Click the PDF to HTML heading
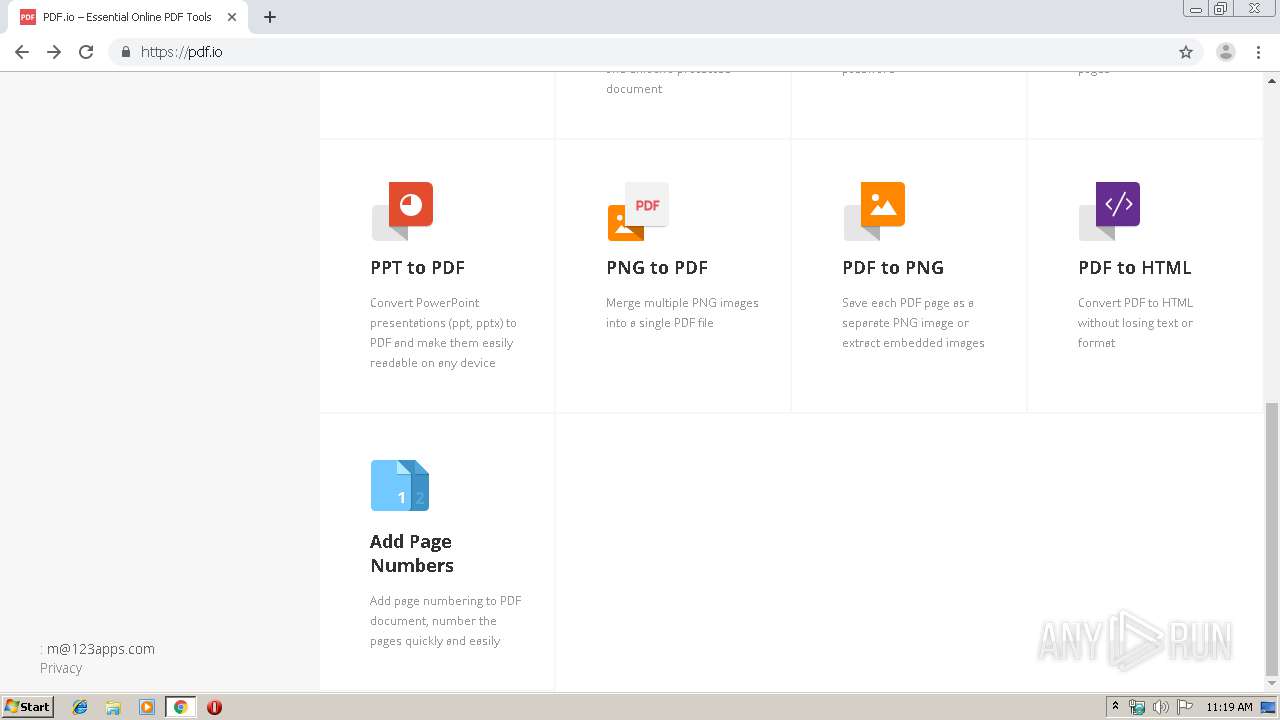1280x720 pixels. pyautogui.click(x=1135, y=267)
